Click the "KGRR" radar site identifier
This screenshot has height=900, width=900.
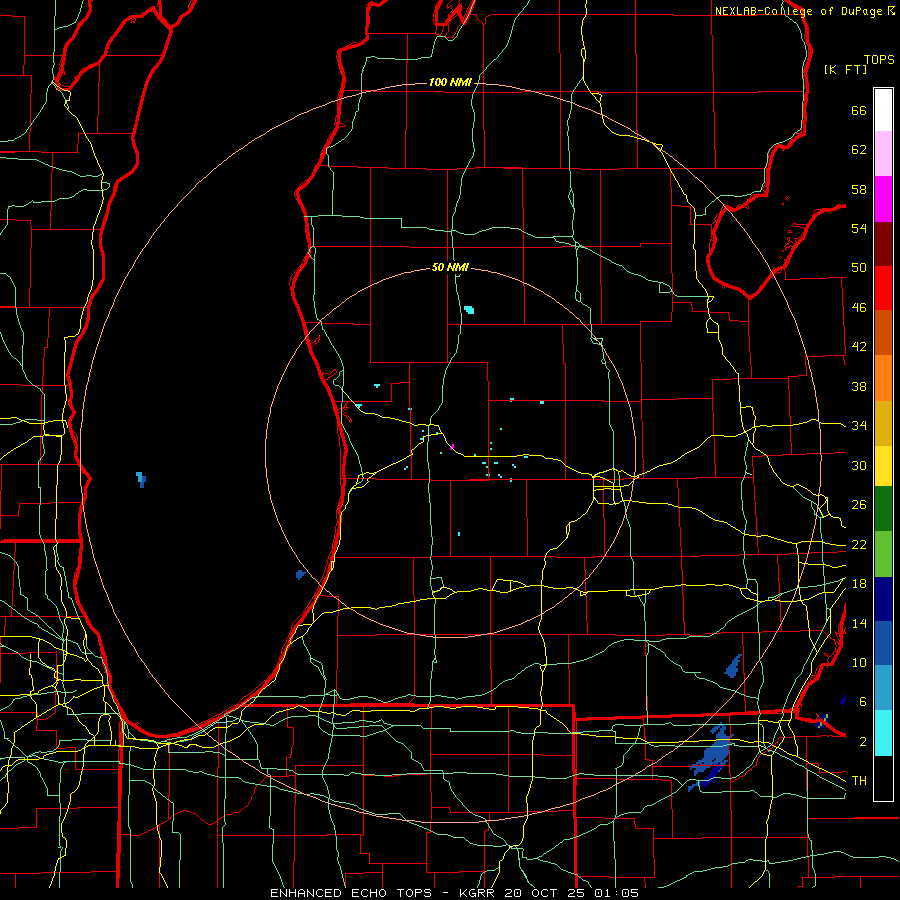click(x=476, y=893)
